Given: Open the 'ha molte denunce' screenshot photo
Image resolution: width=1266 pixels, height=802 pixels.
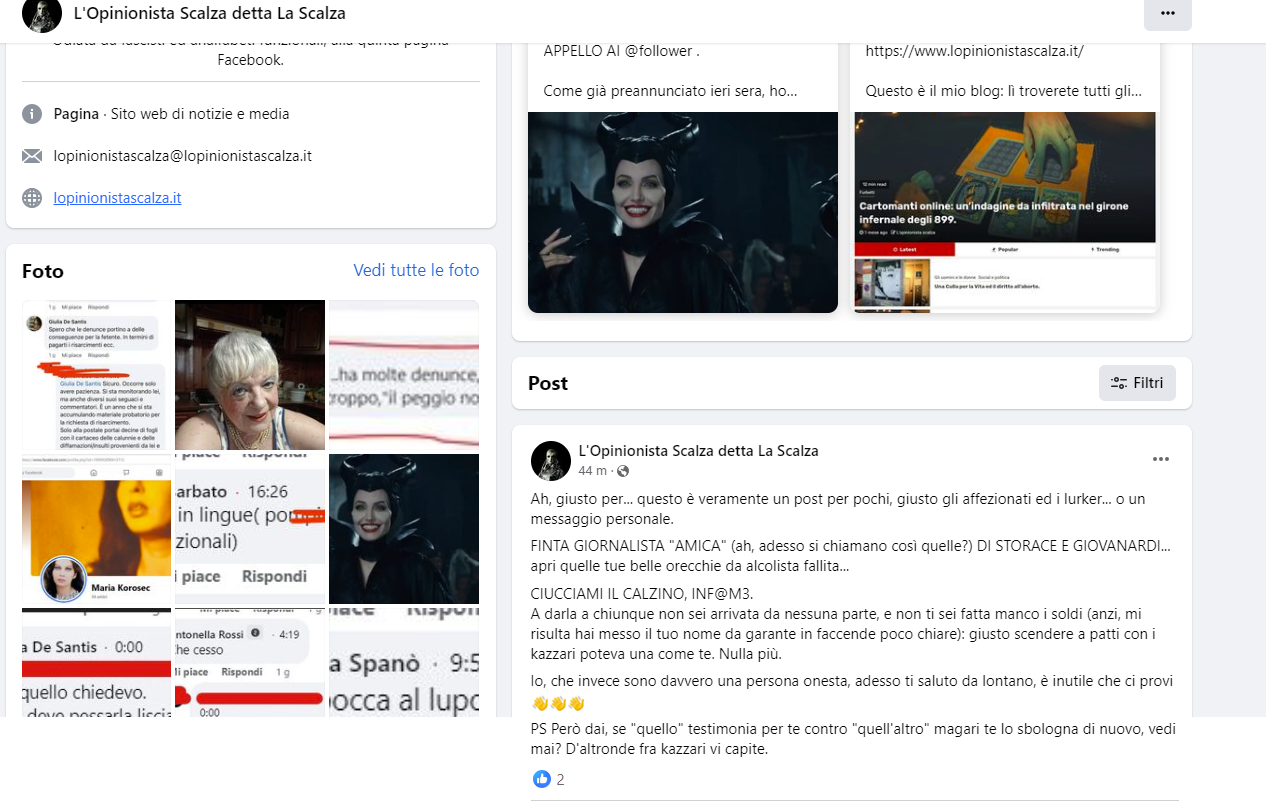Looking at the screenshot, I should 404,375.
